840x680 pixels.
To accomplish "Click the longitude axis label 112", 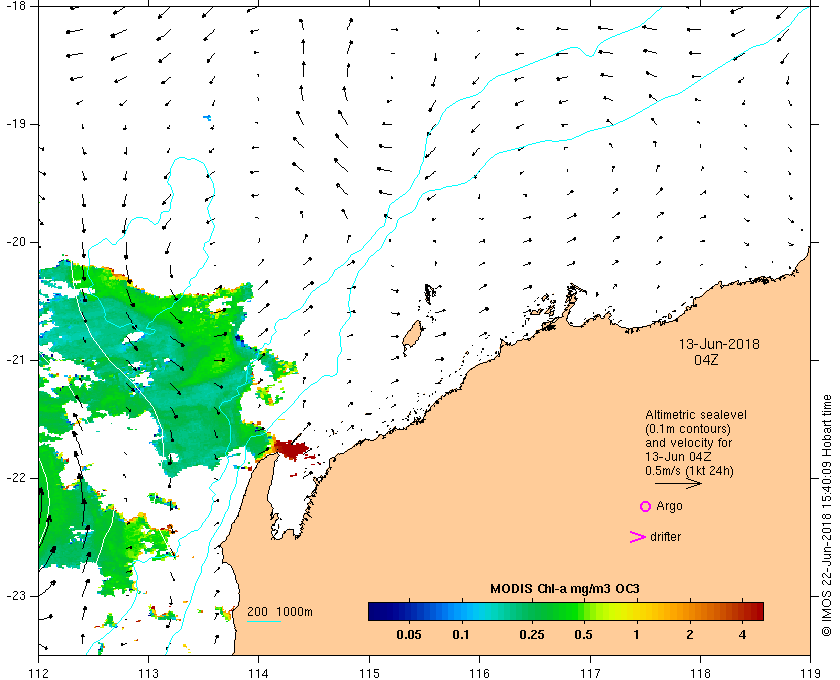I will pyautogui.click(x=39, y=673).
